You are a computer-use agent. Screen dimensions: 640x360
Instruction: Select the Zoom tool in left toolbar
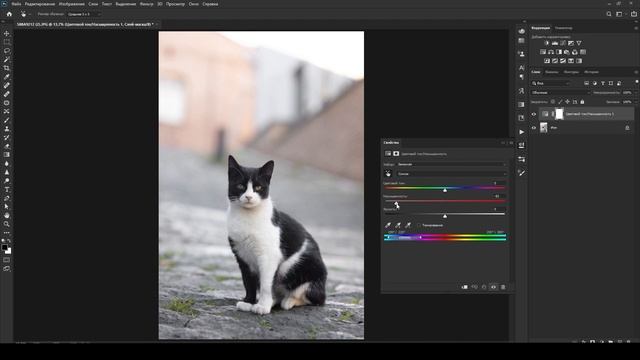point(7,224)
